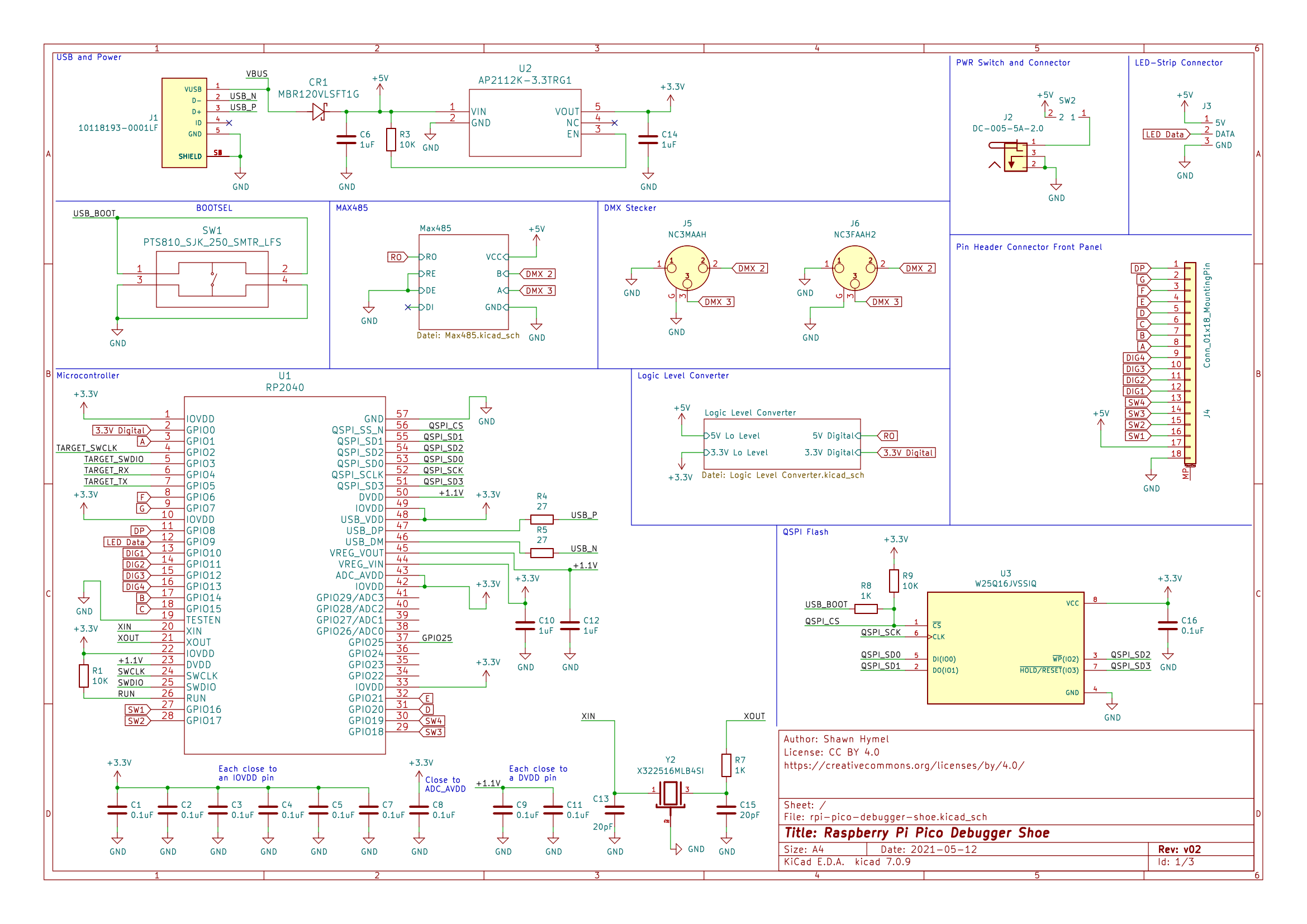Screen dimensions: 1307x924
Task: Click the R3 10K resistor symbol
Action: pyautogui.click(x=391, y=140)
